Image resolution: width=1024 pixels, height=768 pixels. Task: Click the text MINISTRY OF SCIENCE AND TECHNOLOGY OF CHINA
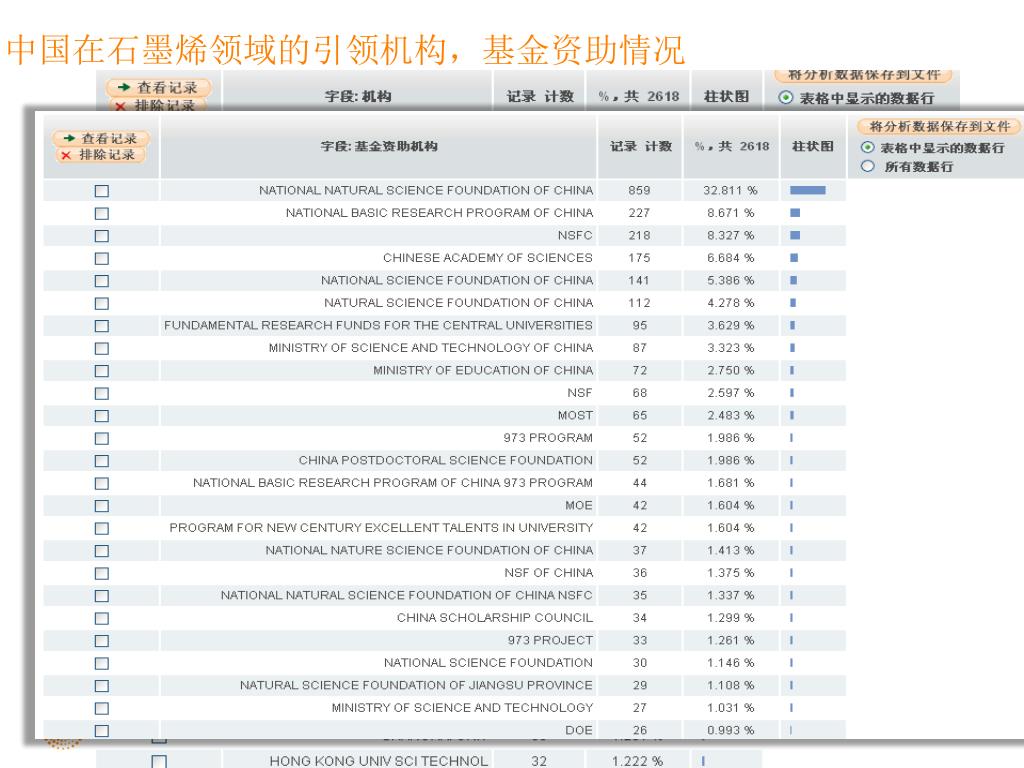(x=431, y=348)
